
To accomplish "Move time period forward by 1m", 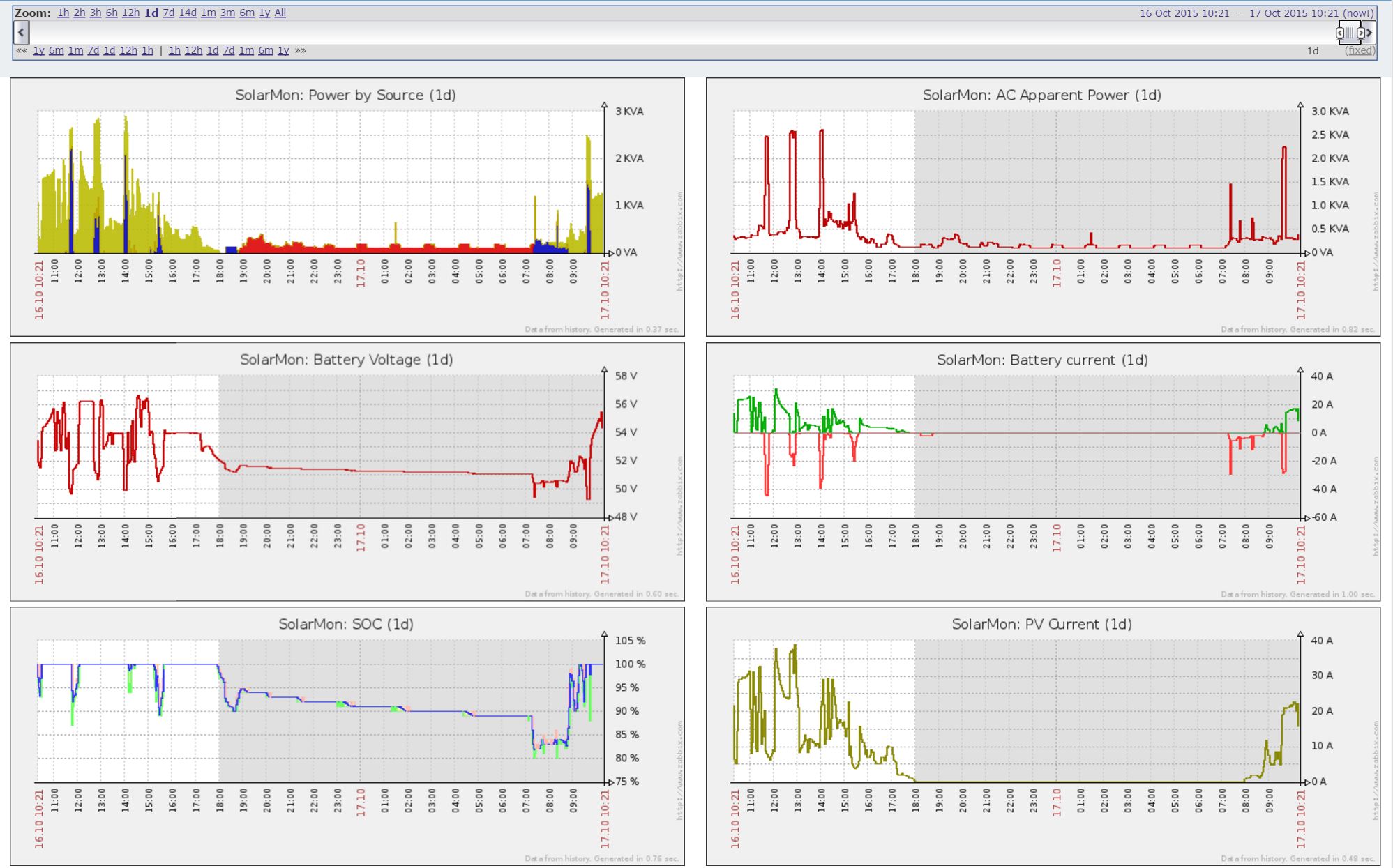I will pos(246,50).
